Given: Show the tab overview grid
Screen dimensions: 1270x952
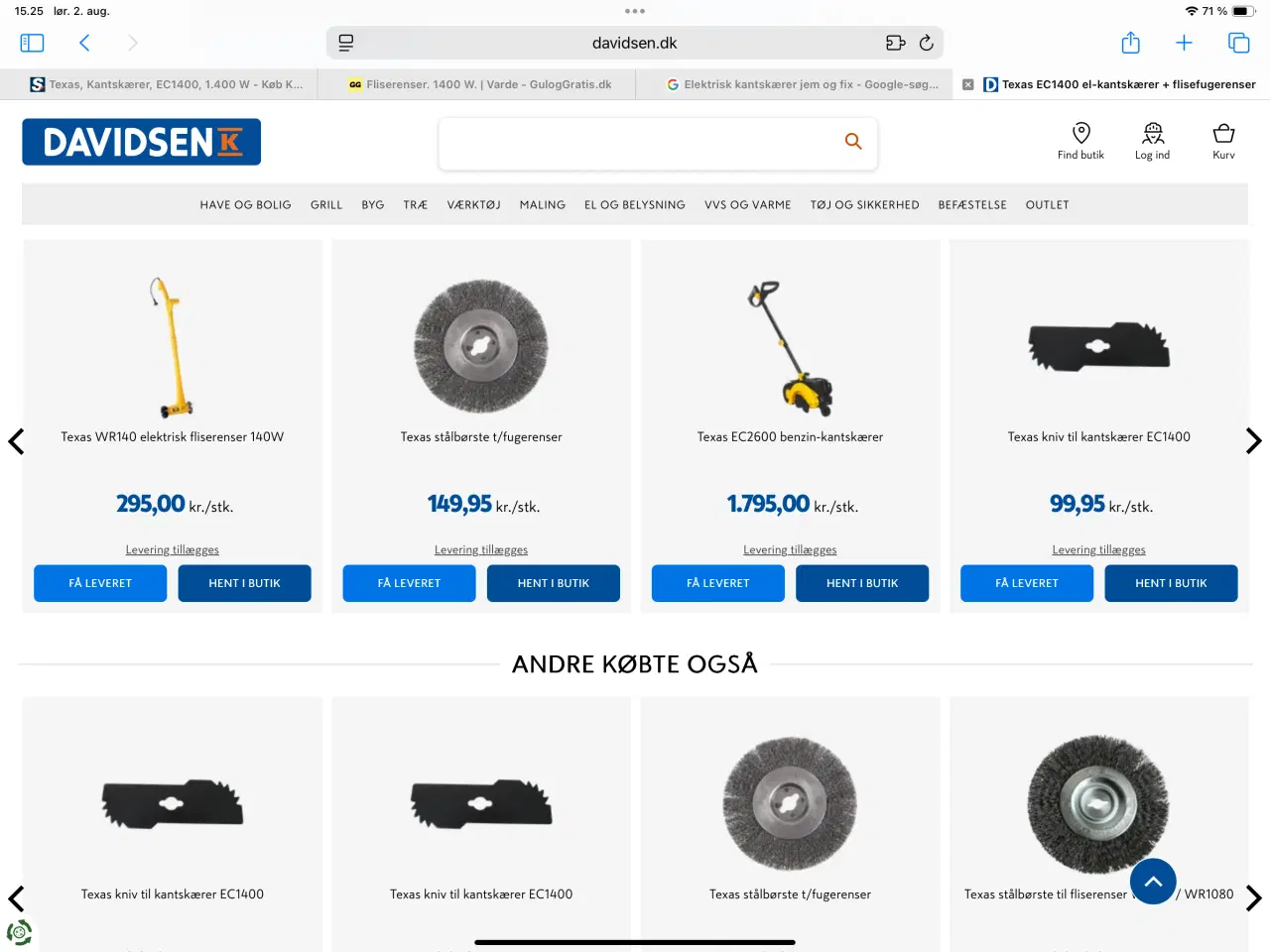Looking at the screenshot, I should click(x=1238, y=43).
